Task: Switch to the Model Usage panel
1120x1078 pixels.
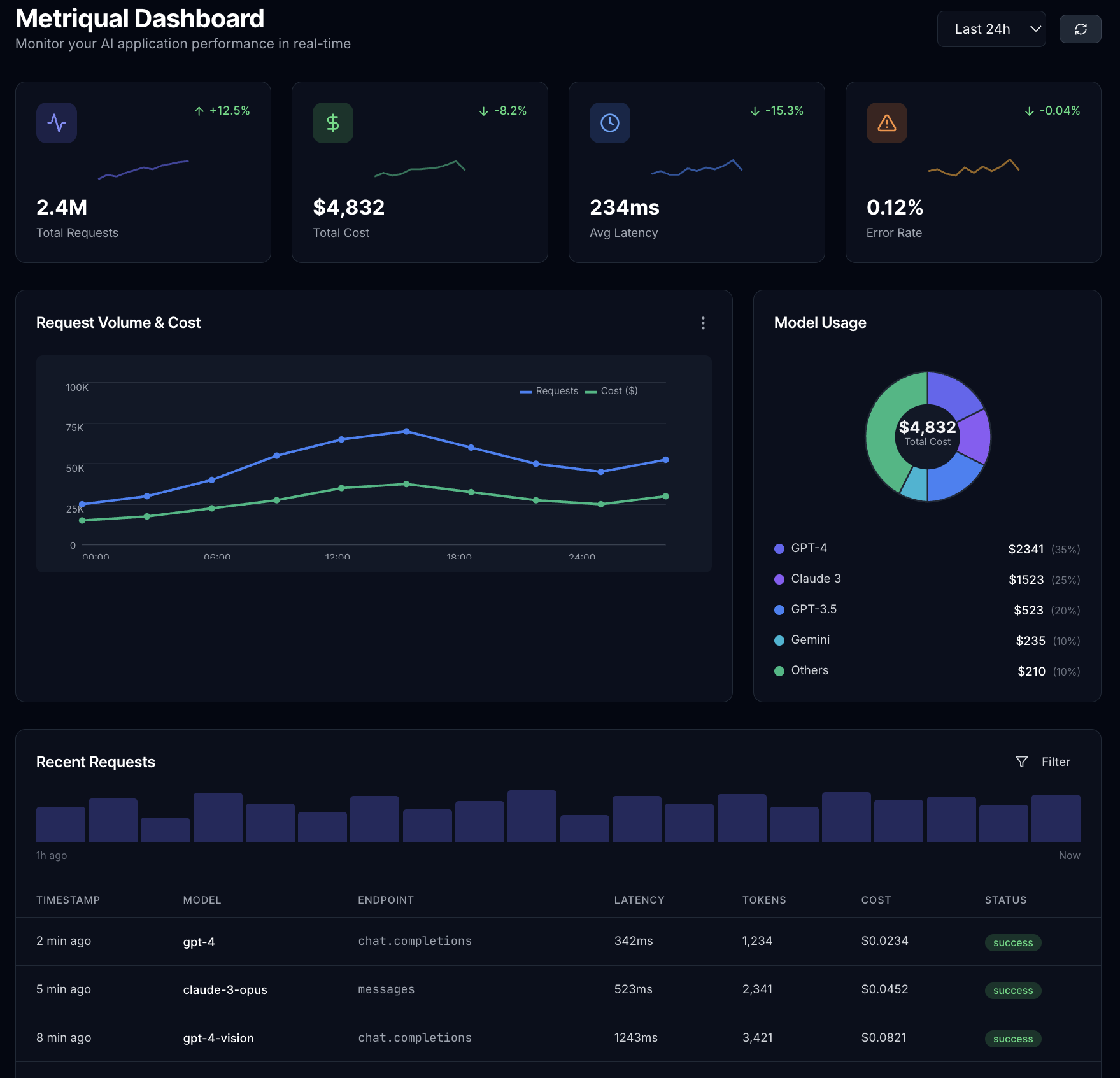Action: coord(820,323)
